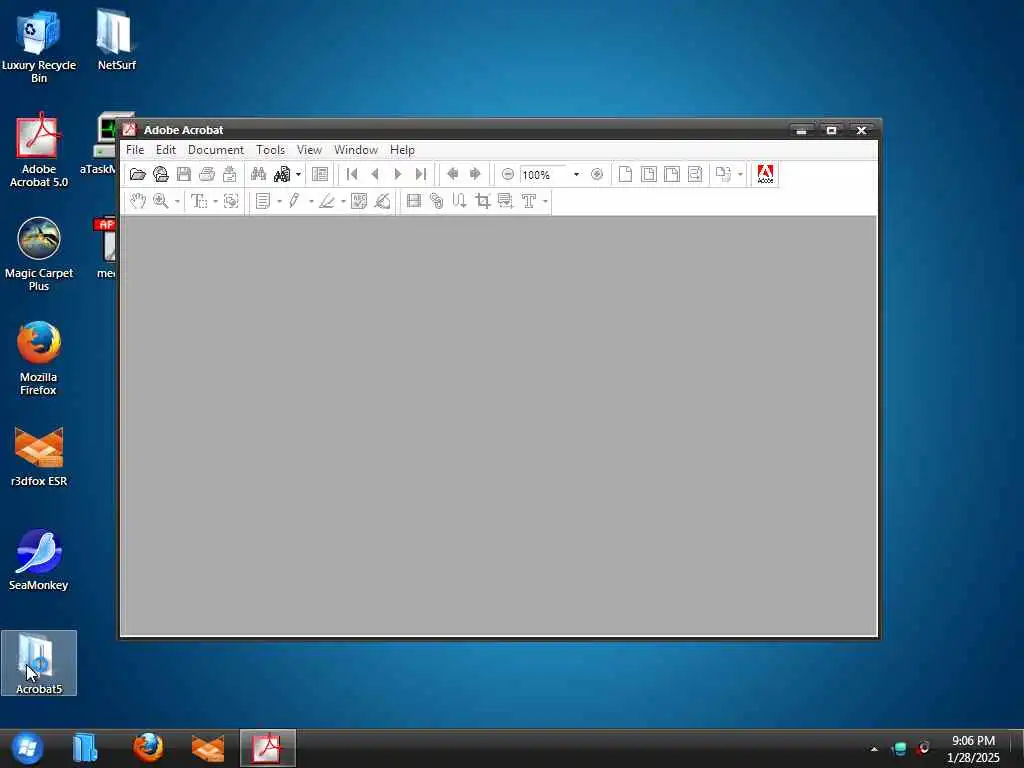Select the Hand tool

[x=138, y=201]
